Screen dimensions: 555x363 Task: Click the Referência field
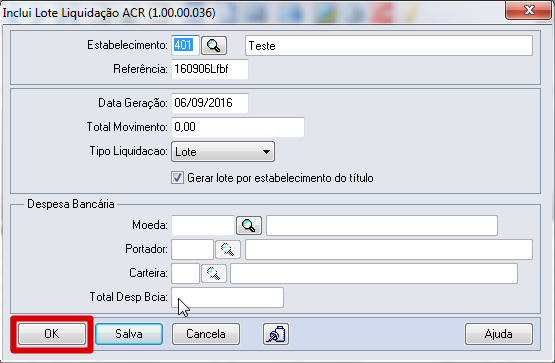click(210, 69)
